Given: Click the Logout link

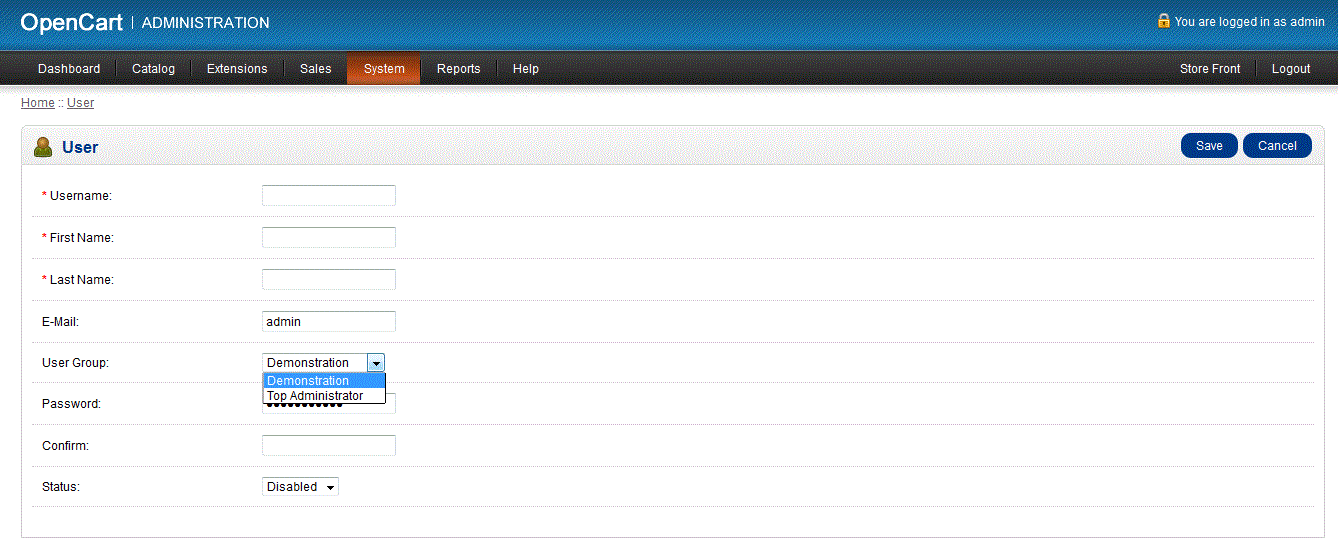Looking at the screenshot, I should pos(1291,69).
